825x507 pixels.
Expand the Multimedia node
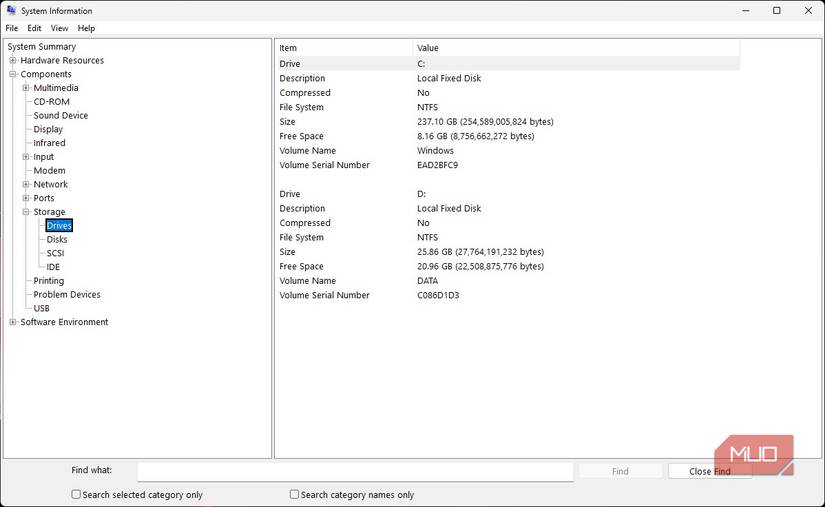[x=26, y=88]
